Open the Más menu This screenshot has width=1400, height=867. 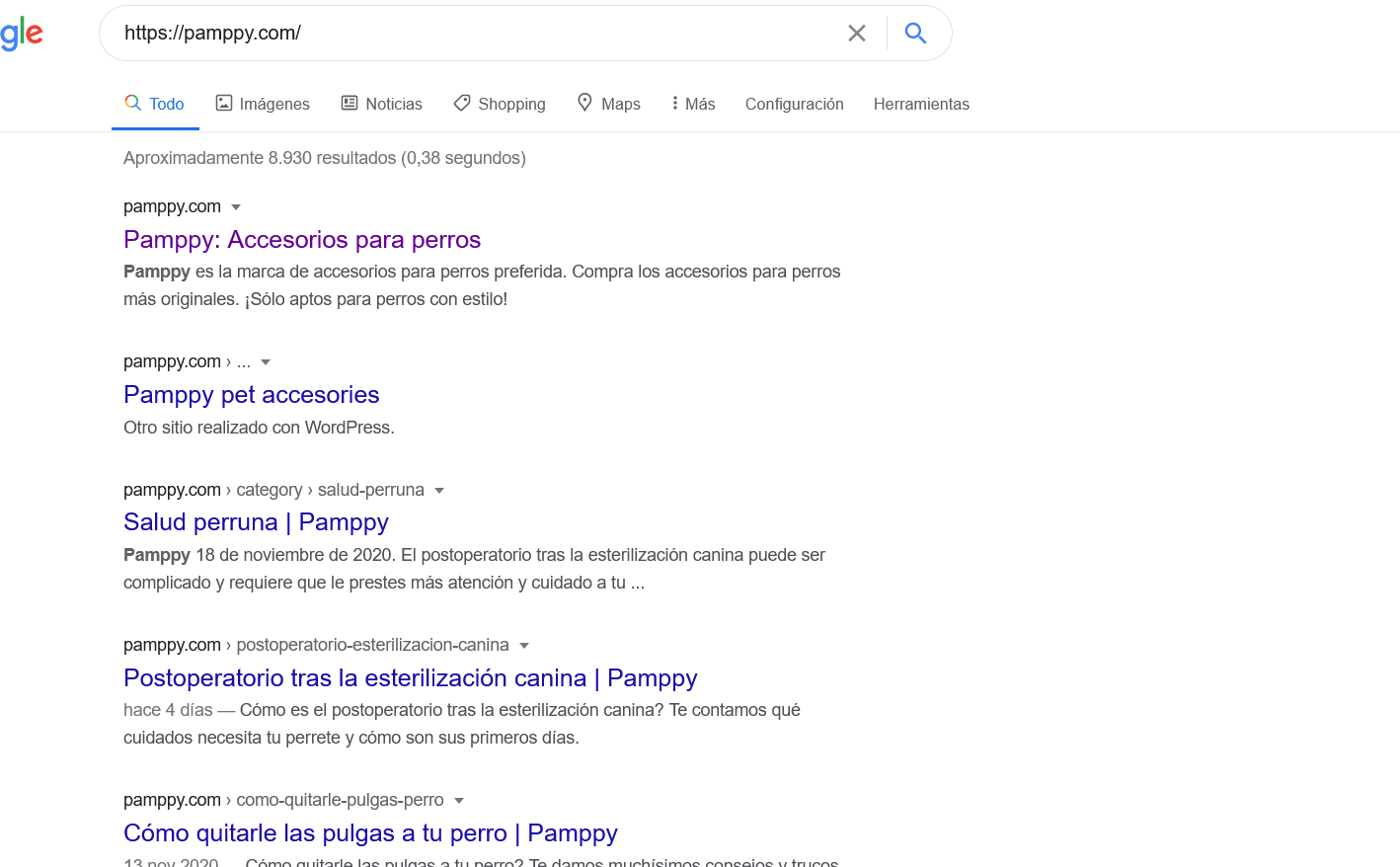693,104
